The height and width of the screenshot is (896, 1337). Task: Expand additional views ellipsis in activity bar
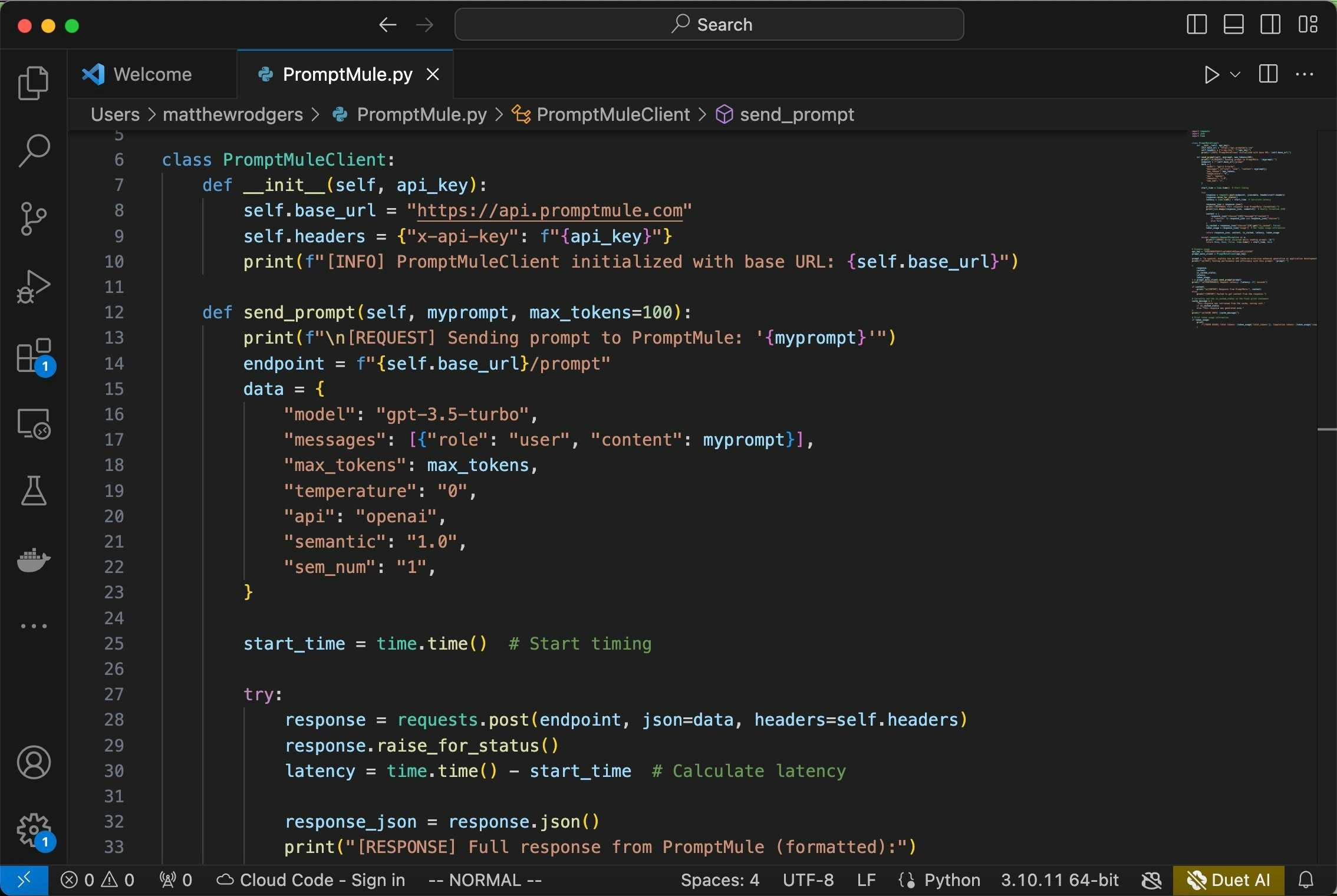[x=34, y=626]
